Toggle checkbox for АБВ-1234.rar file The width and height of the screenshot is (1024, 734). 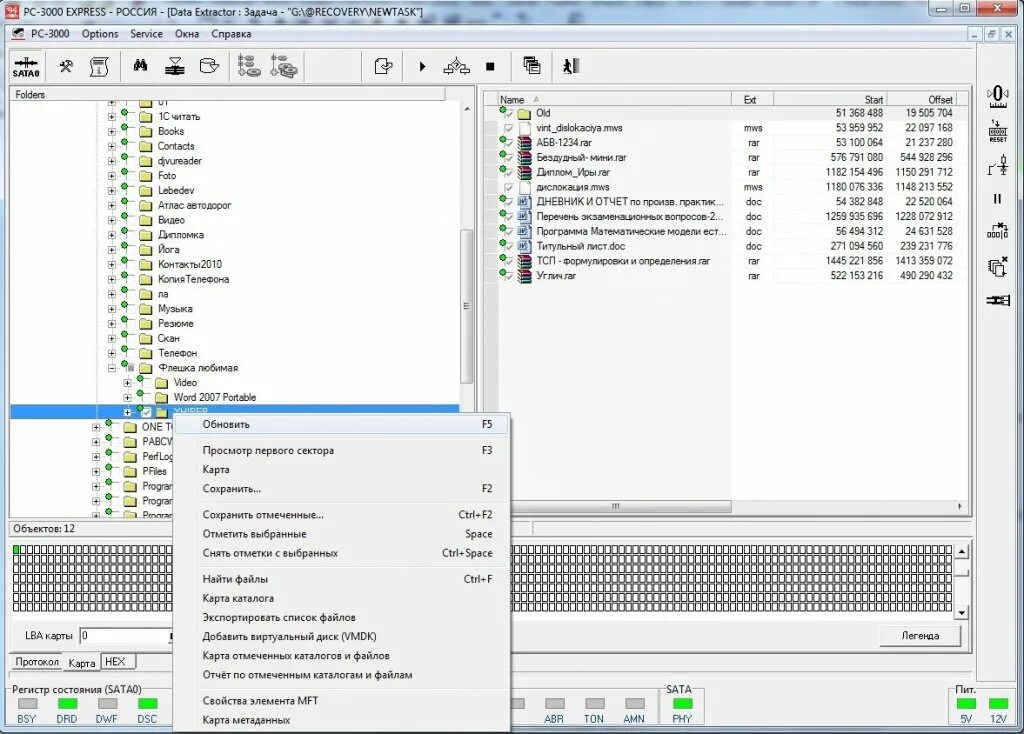[x=509, y=144]
